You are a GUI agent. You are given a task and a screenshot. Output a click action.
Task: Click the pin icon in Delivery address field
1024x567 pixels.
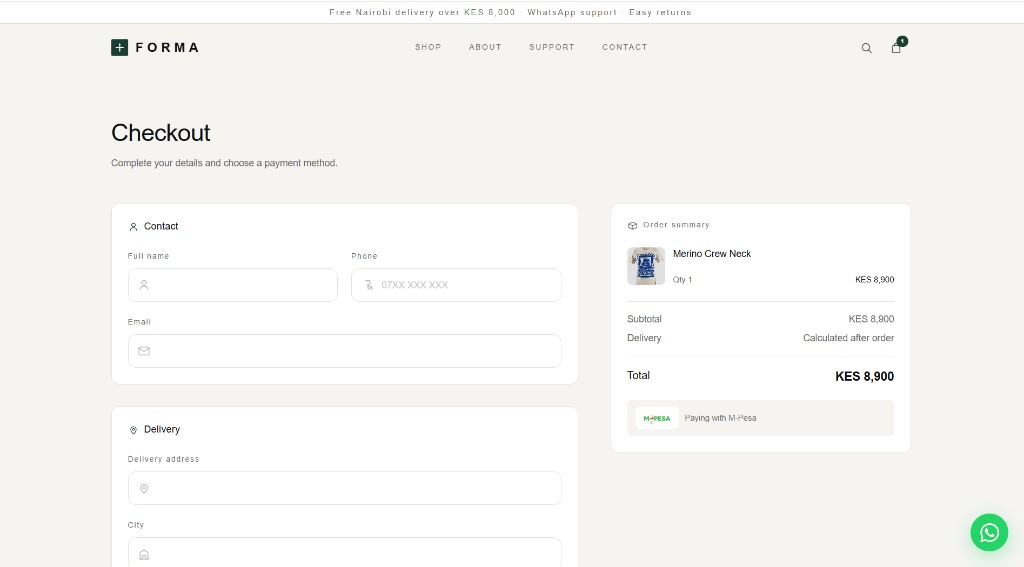[144, 489]
